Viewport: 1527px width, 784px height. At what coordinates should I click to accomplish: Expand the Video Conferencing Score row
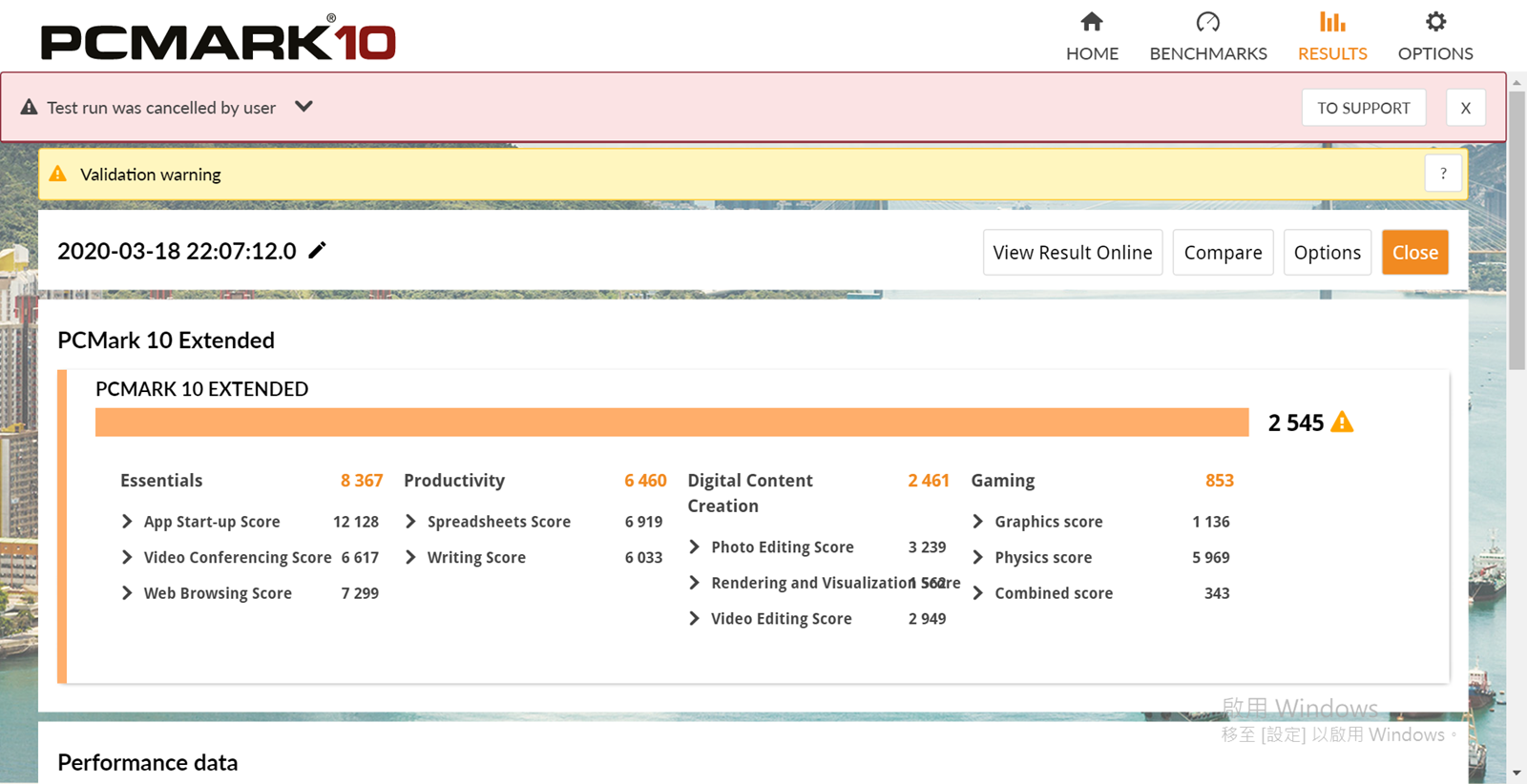(127, 558)
